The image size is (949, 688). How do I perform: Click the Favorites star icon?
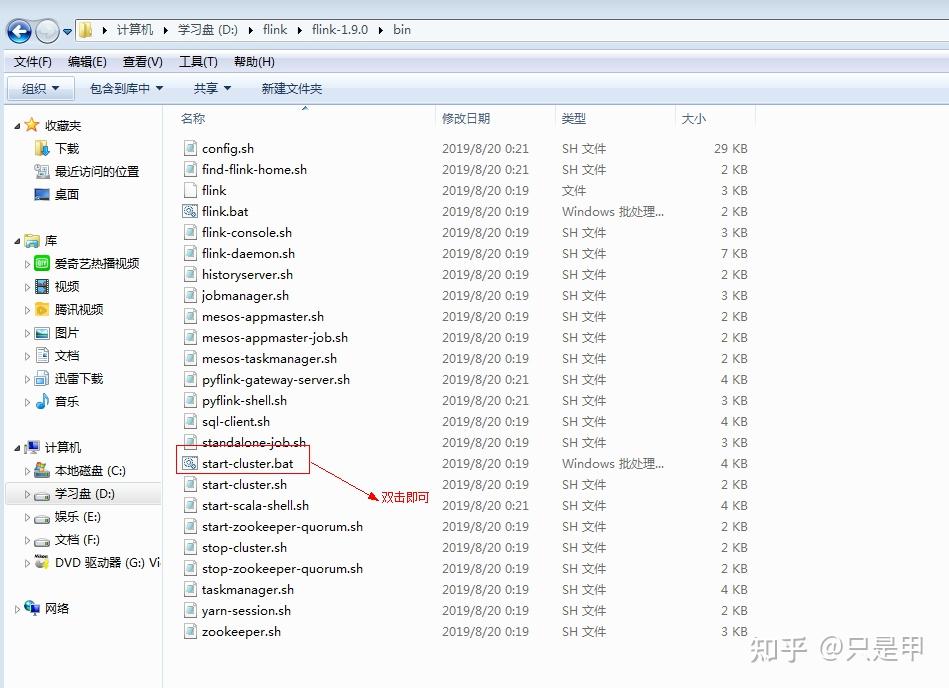31,125
